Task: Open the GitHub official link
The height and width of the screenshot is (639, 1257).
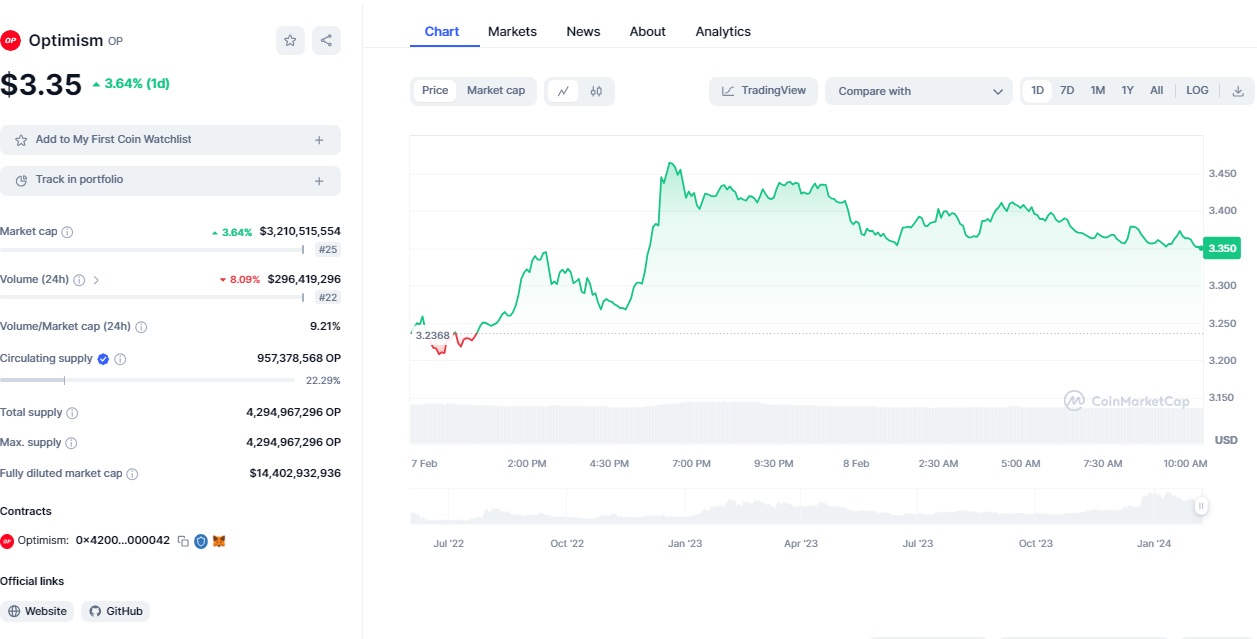Action: [115, 611]
